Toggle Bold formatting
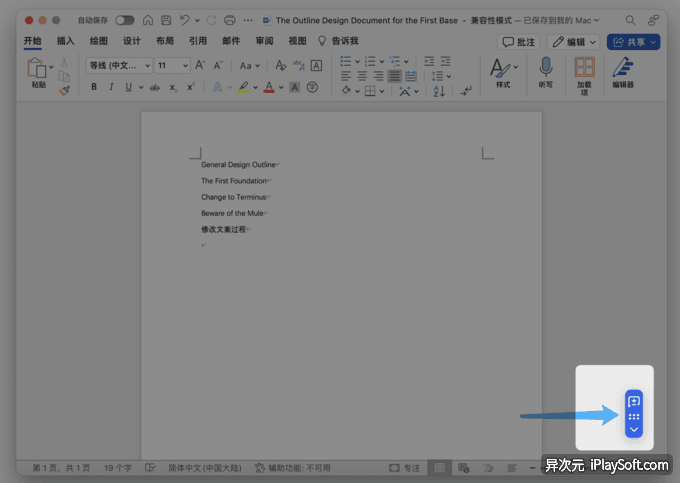Screen dimensions: 680x483 point(94,87)
